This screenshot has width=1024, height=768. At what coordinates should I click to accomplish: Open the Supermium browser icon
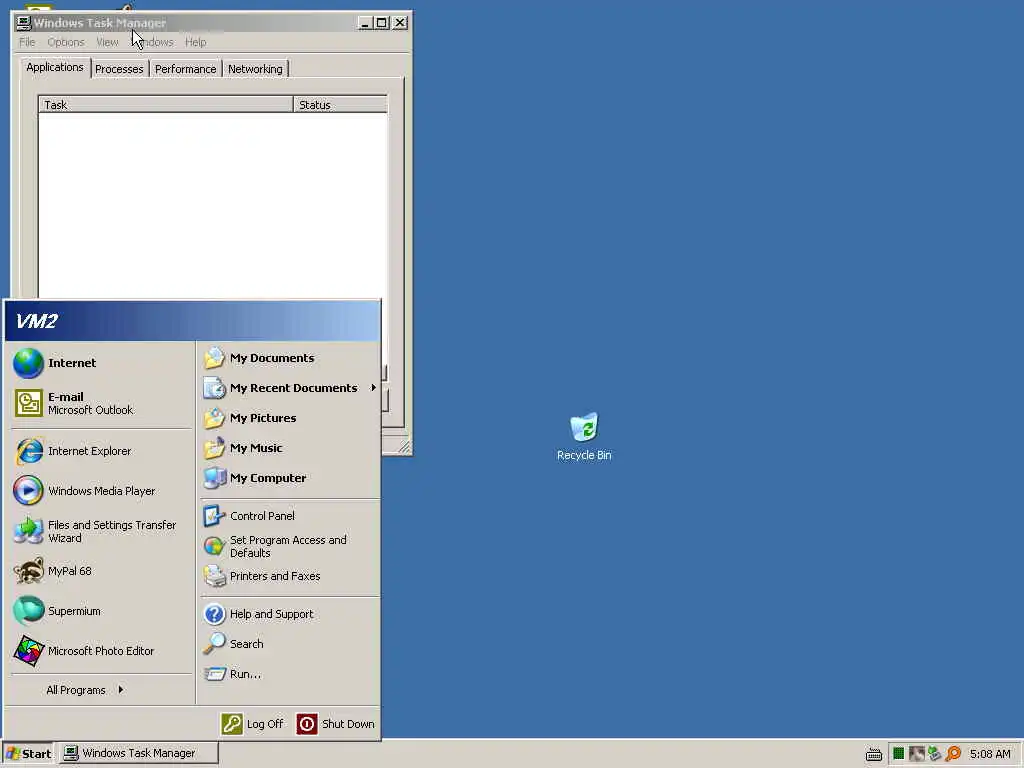click(28, 611)
